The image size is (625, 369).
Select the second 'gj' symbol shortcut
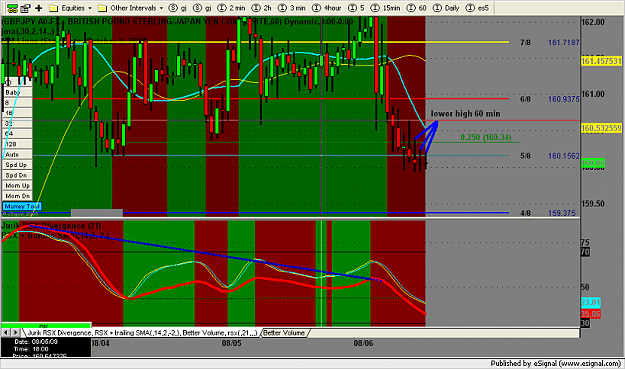click(x=202, y=8)
